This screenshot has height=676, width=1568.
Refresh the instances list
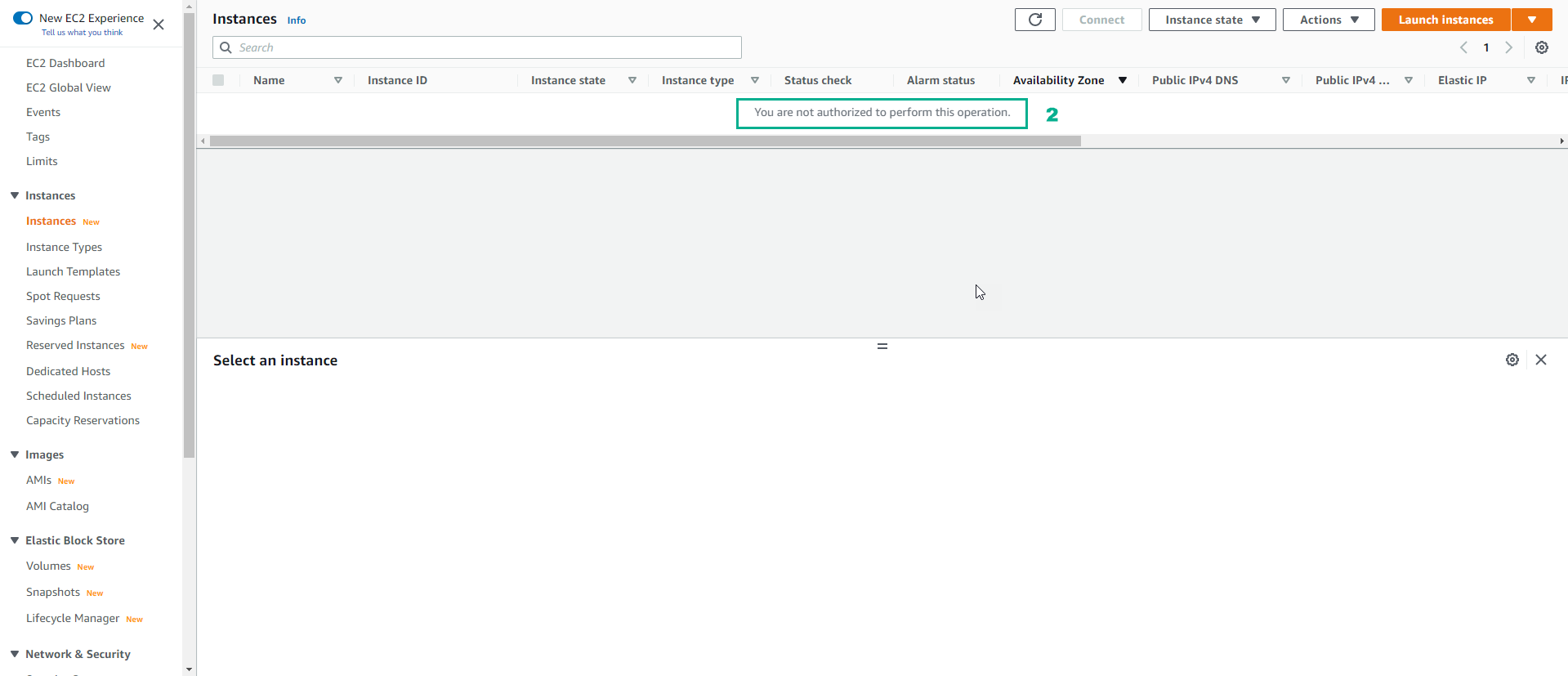coord(1035,20)
